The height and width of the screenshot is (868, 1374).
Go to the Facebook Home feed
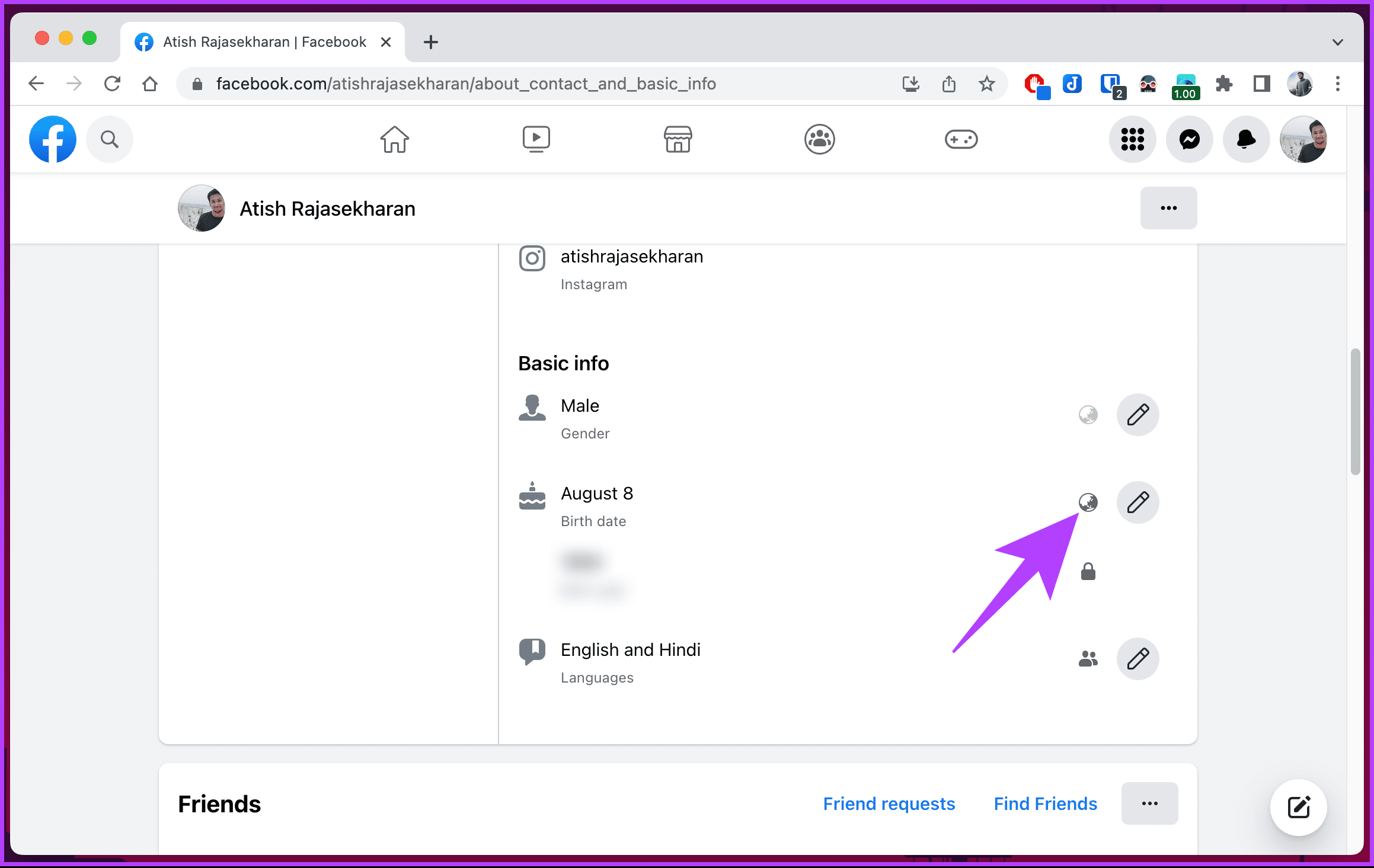point(395,139)
